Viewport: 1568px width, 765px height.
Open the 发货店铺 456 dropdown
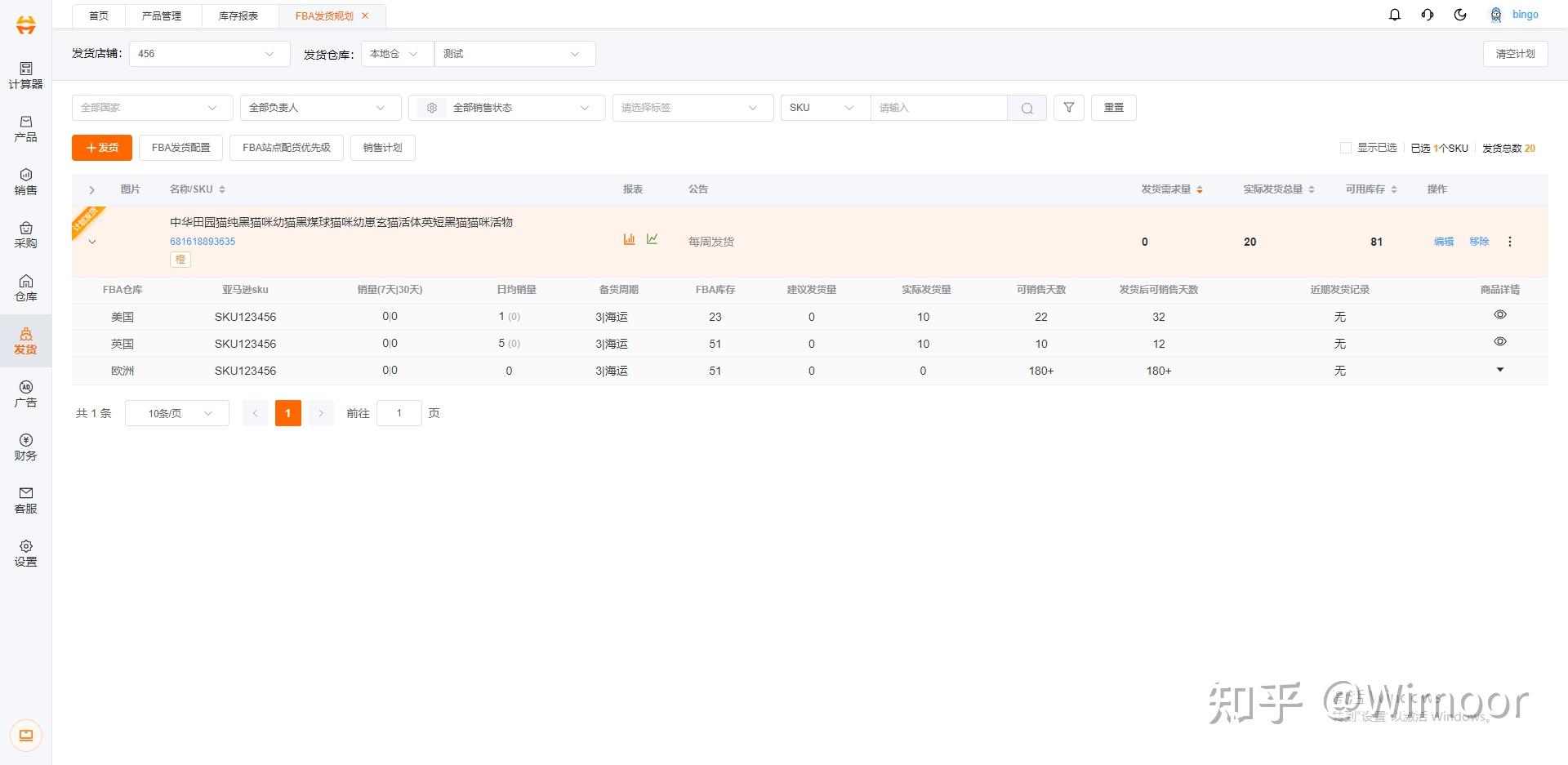pos(210,54)
